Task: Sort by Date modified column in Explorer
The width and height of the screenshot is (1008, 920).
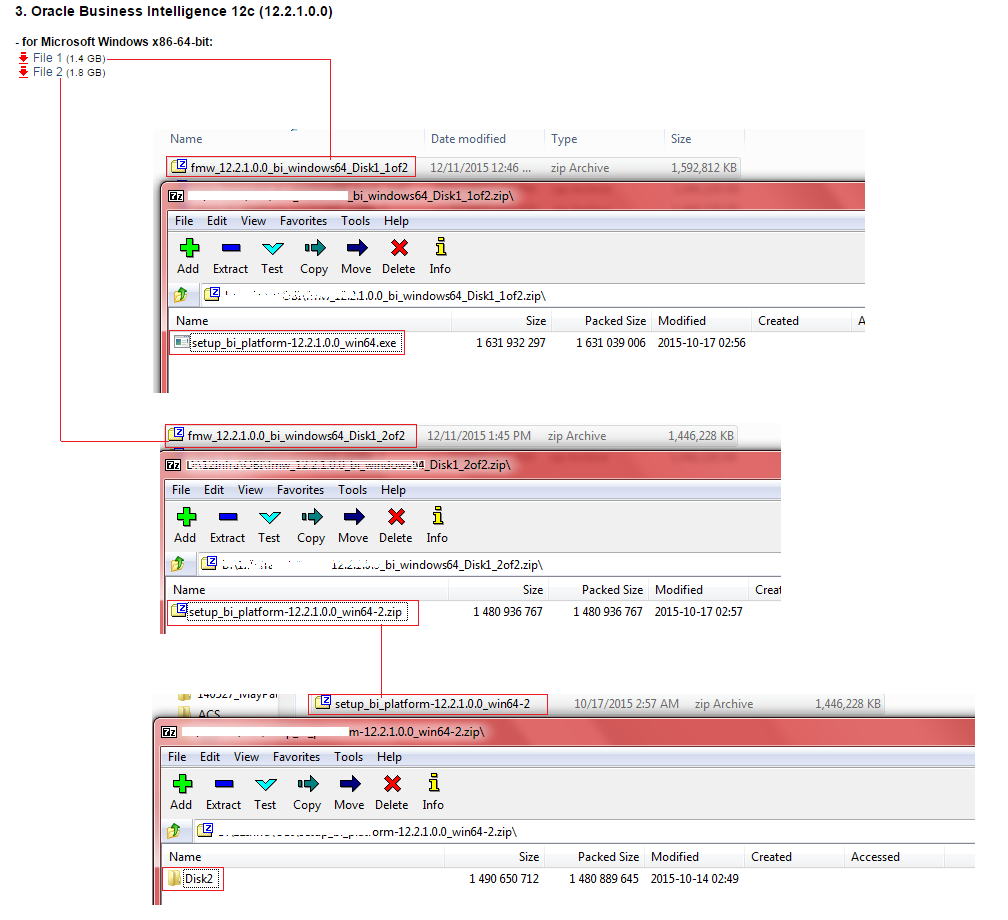Action: (468, 139)
